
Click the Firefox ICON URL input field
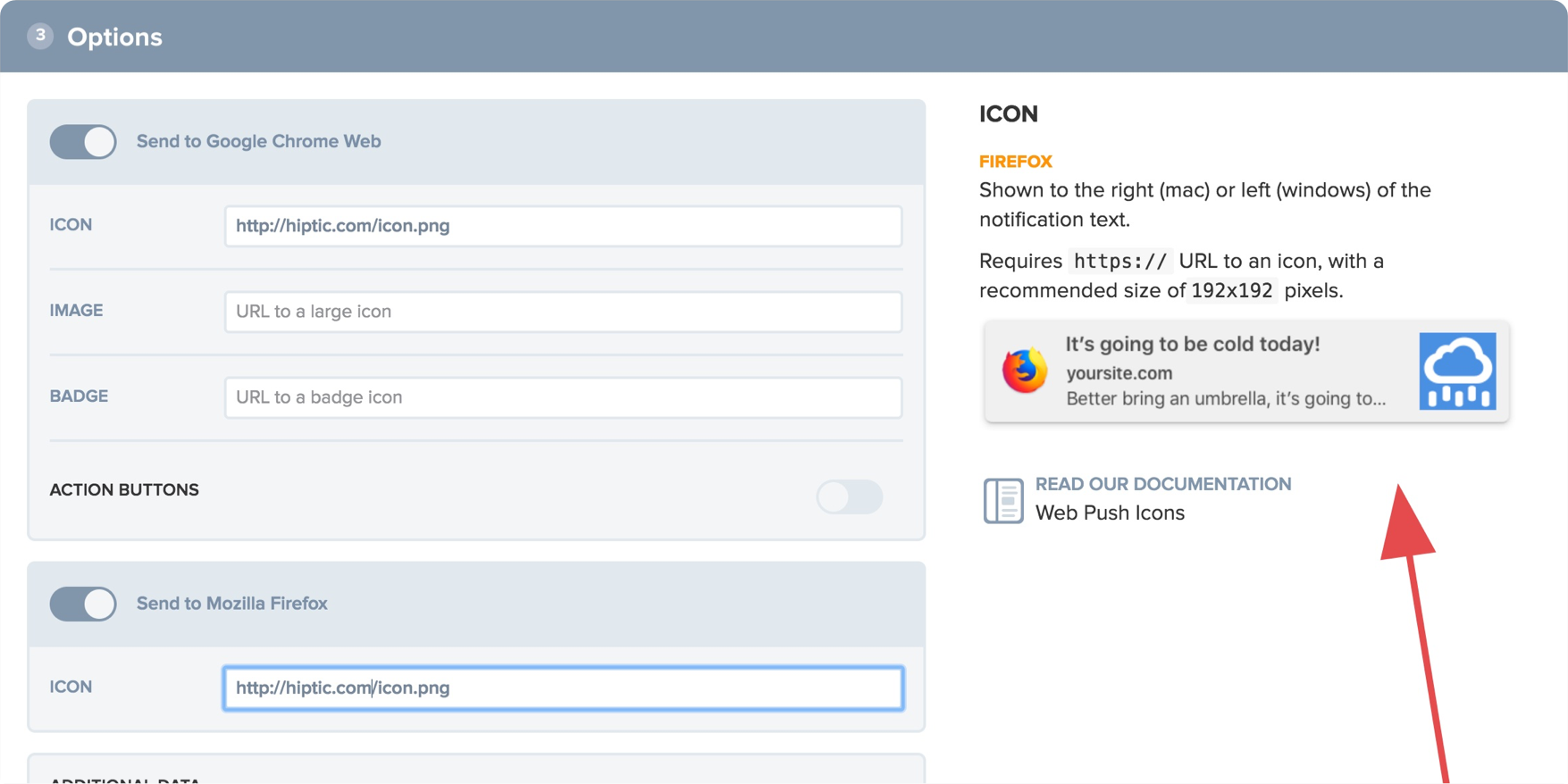563,688
